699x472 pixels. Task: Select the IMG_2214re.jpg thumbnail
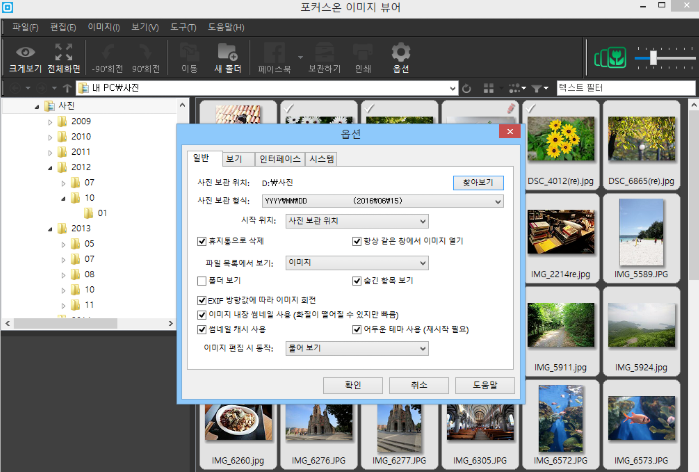pyautogui.click(x=561, y=238)
